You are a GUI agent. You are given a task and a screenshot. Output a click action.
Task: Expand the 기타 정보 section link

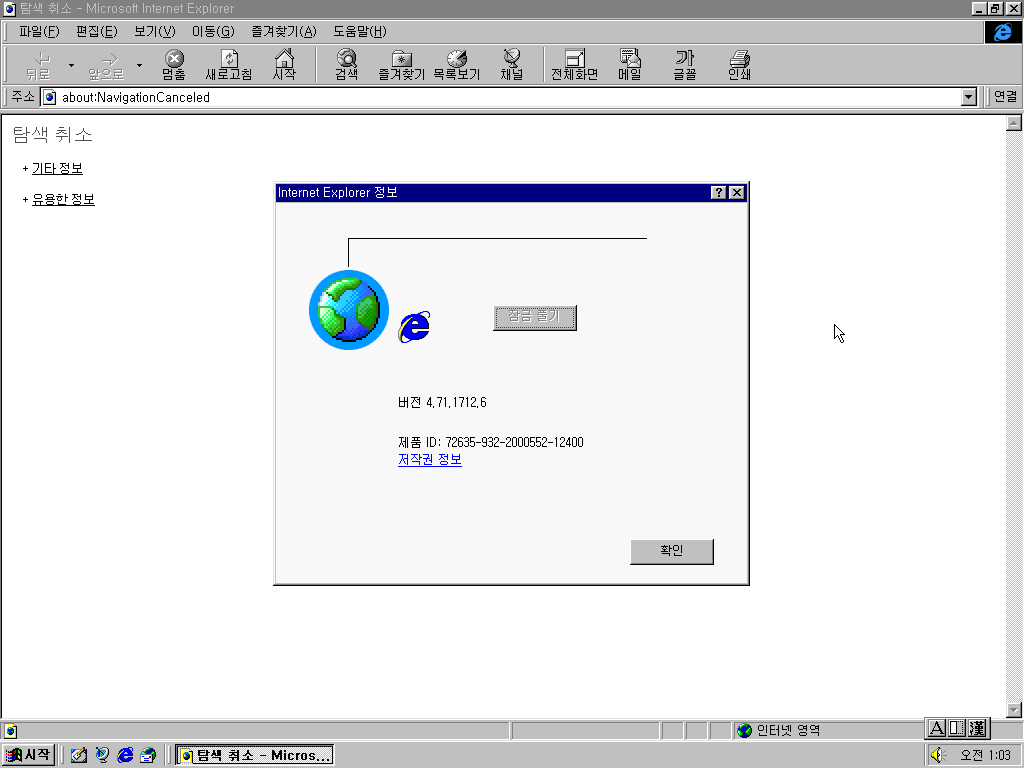57,168
